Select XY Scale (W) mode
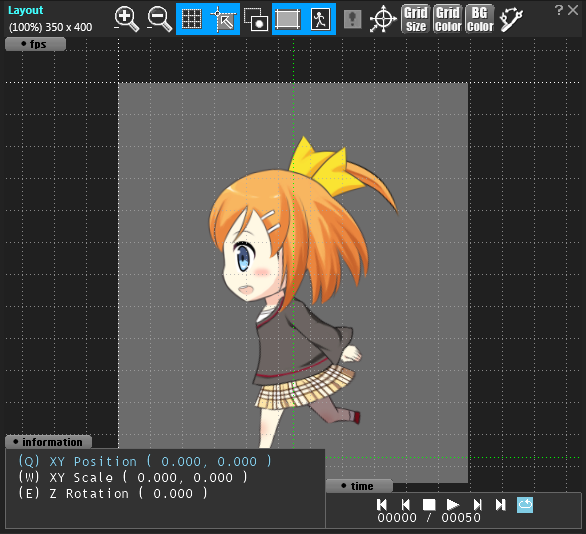Image resolution: width=586 pixels, height=534 pixels. tap(133, 478)
